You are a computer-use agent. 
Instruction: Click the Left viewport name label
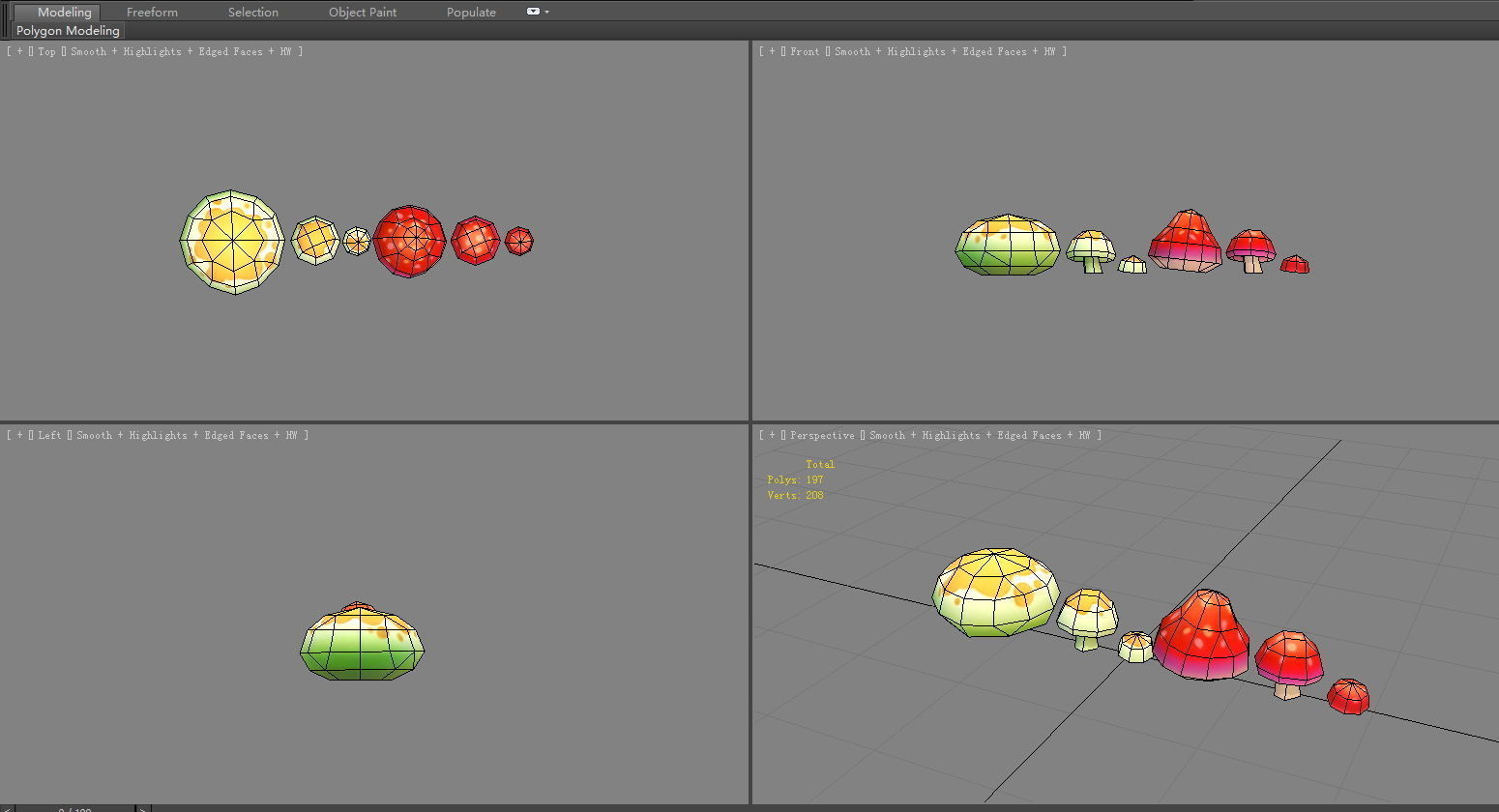(x=49, y=435)
